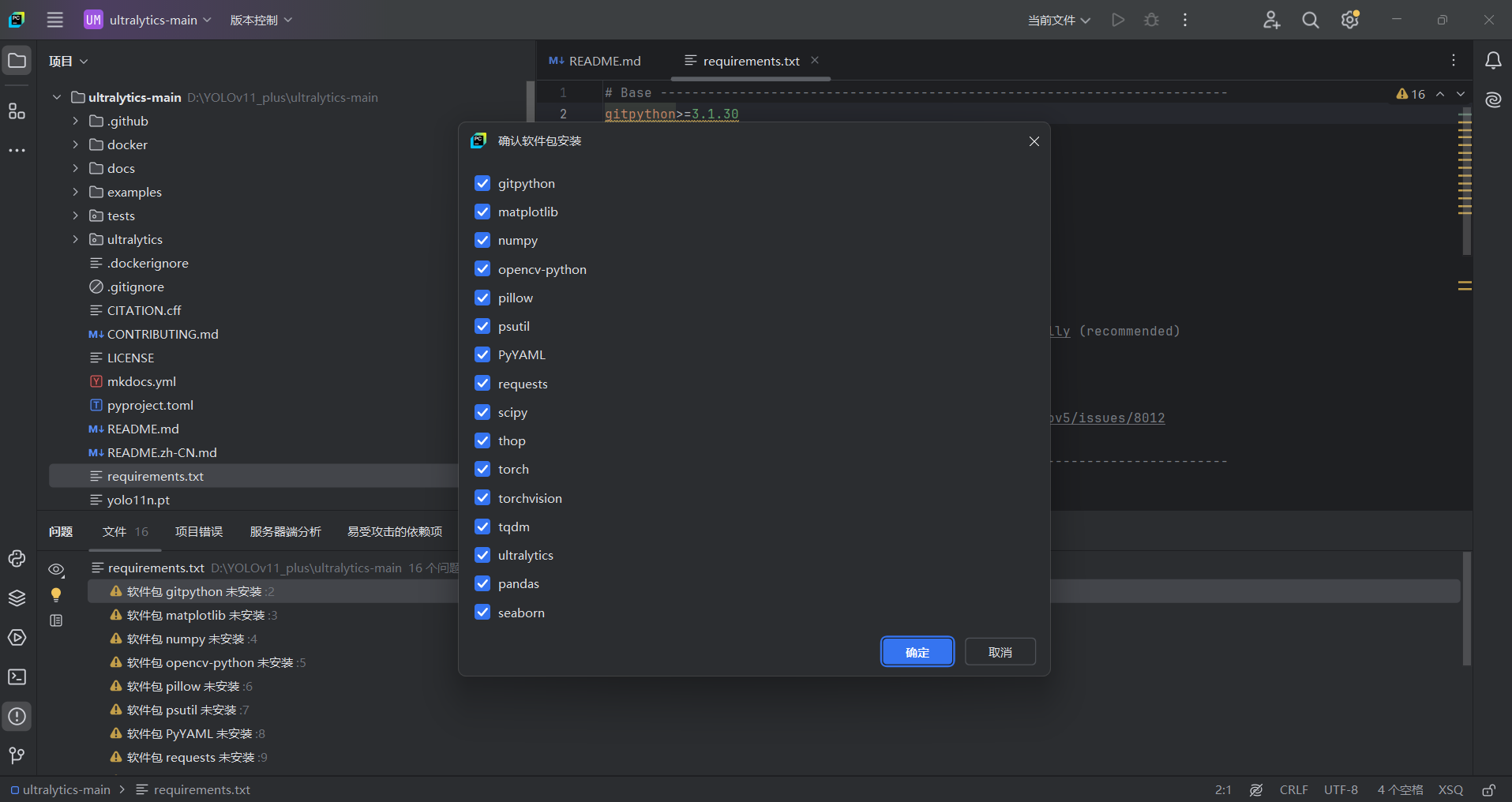The width and height of the screenshot is (1512, 802).
Task: Open the Python Packages layers icon
Action: [x=17, y=598]
